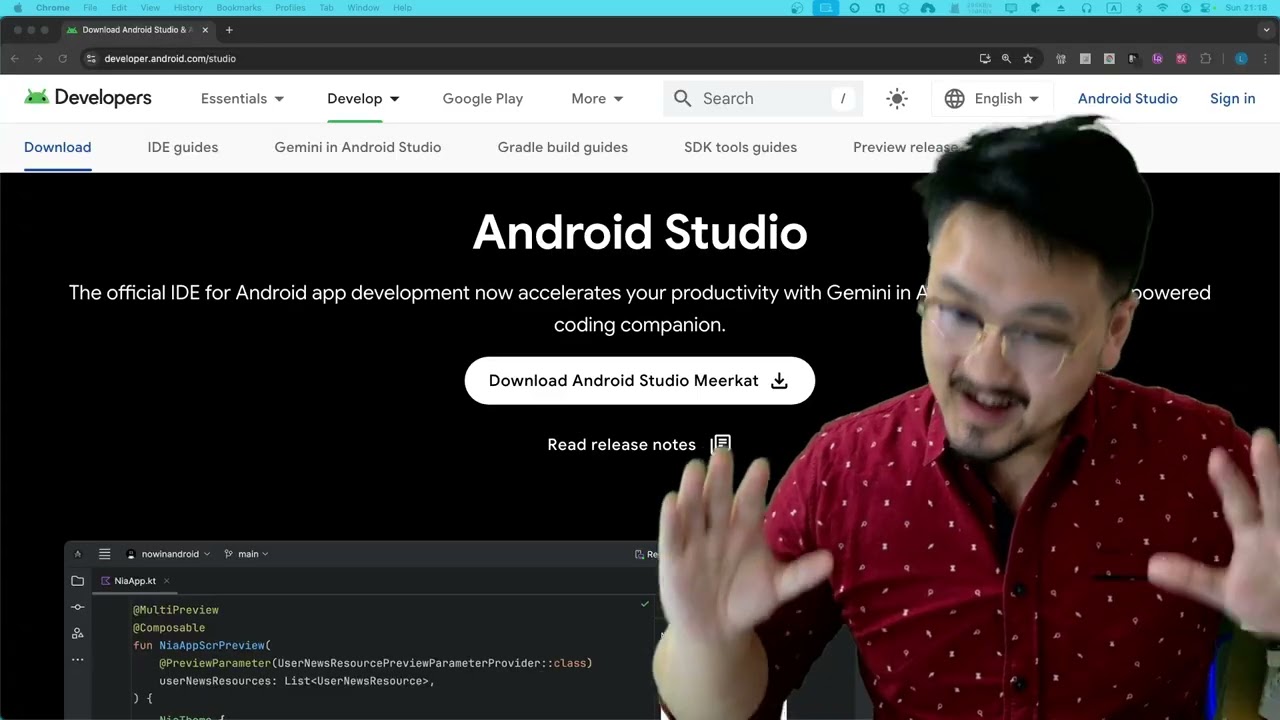Click the input source A icon

1113,8
